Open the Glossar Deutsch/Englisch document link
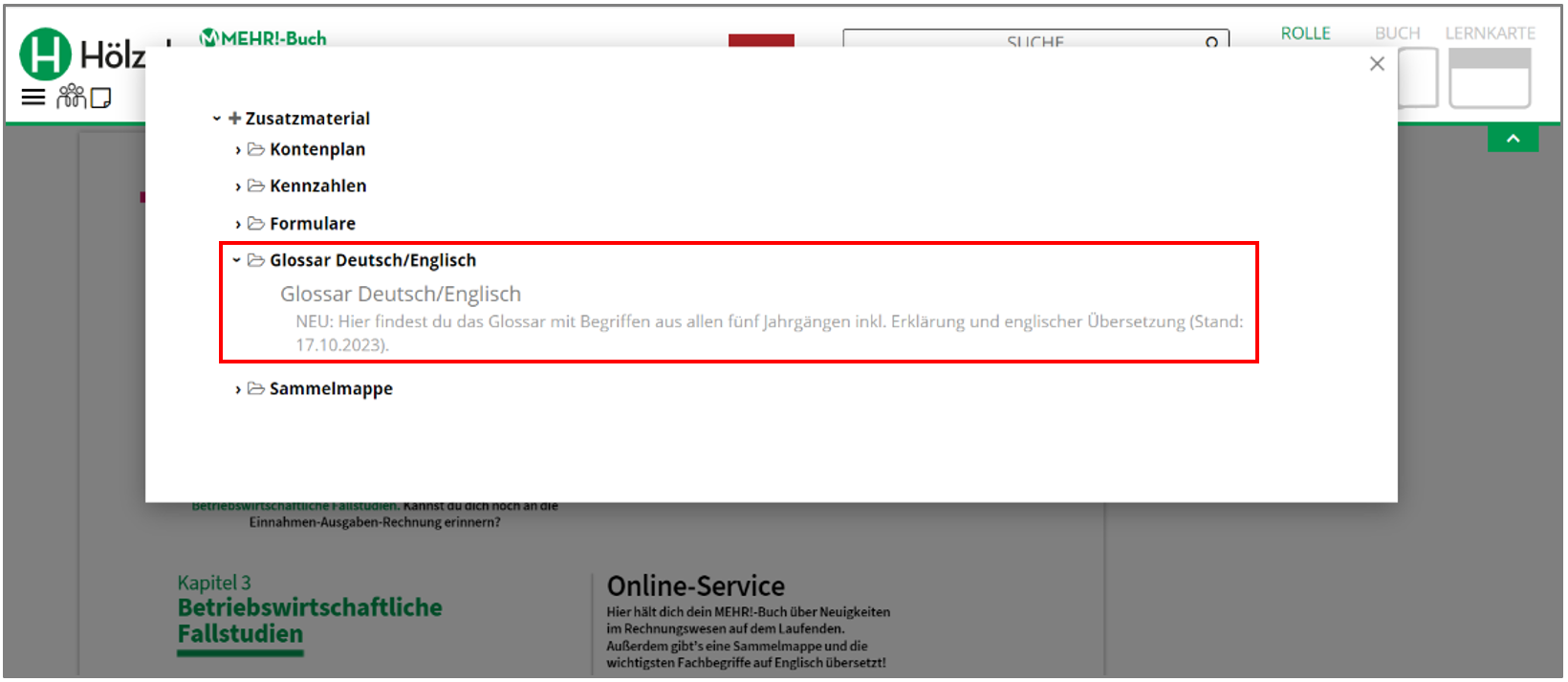 pyautogui.click(x=401, y=294)
